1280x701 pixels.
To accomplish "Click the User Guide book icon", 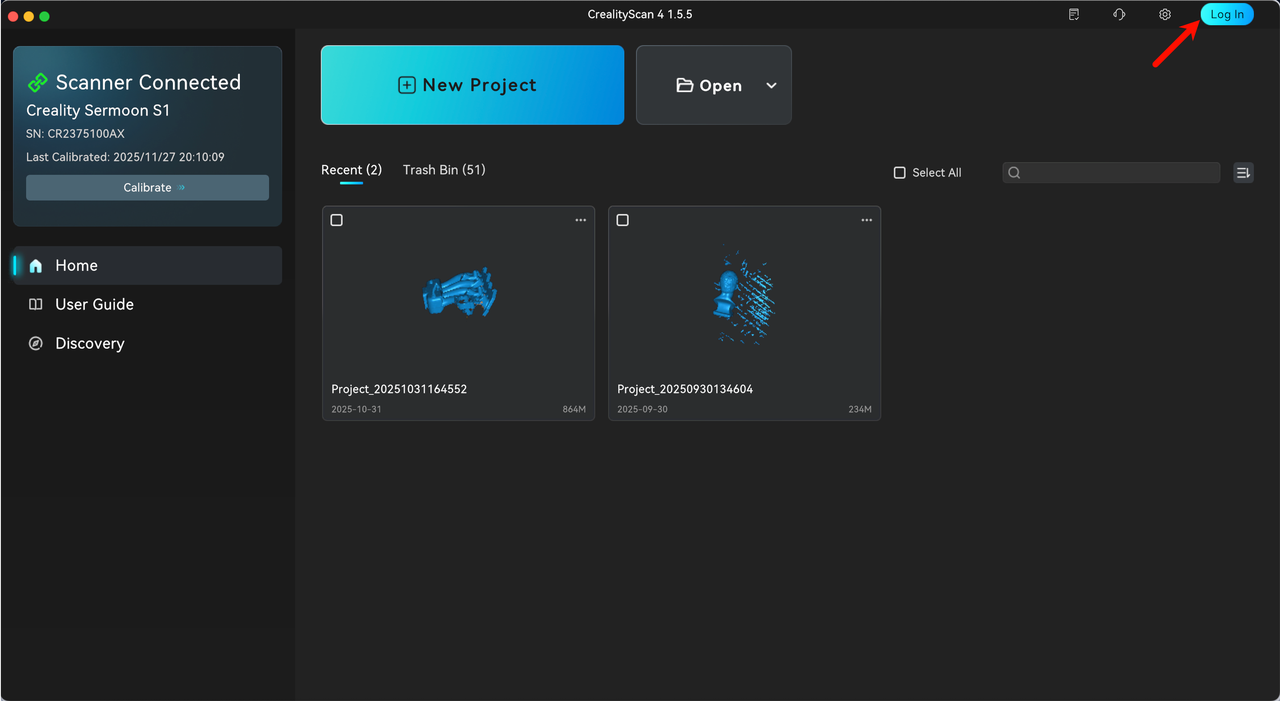I will click(36, 305).
